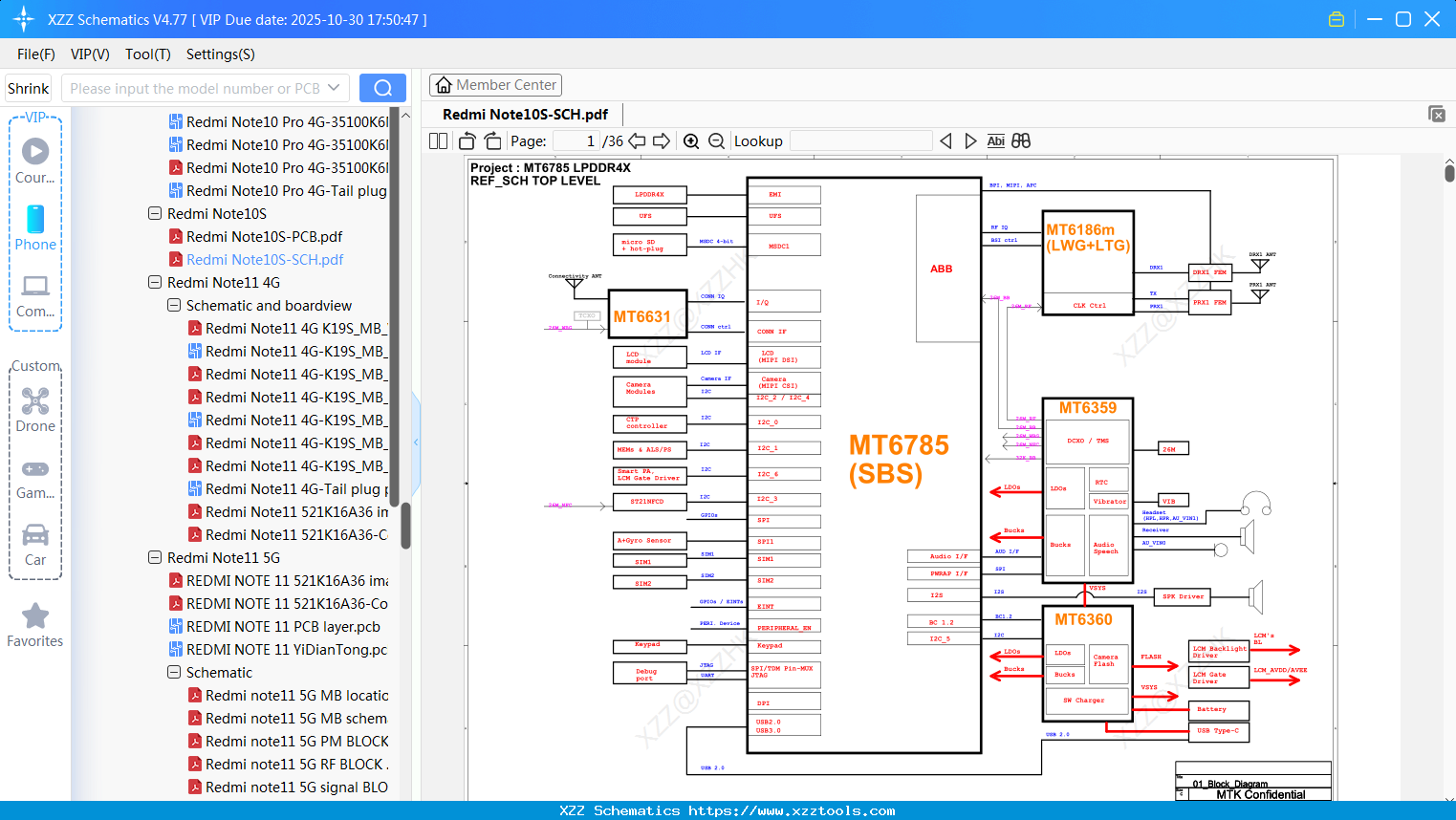Open the Tool(T) menu

[148, 54]
